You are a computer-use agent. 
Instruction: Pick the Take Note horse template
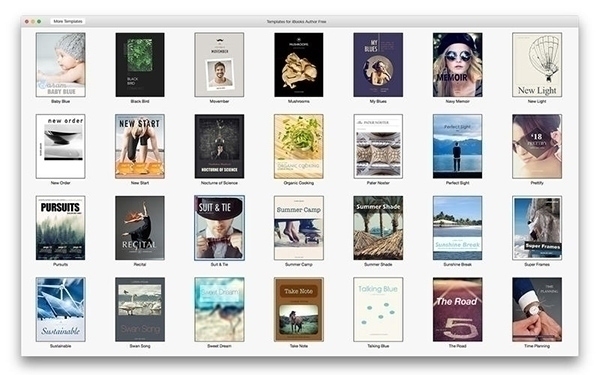coord(299,310)
